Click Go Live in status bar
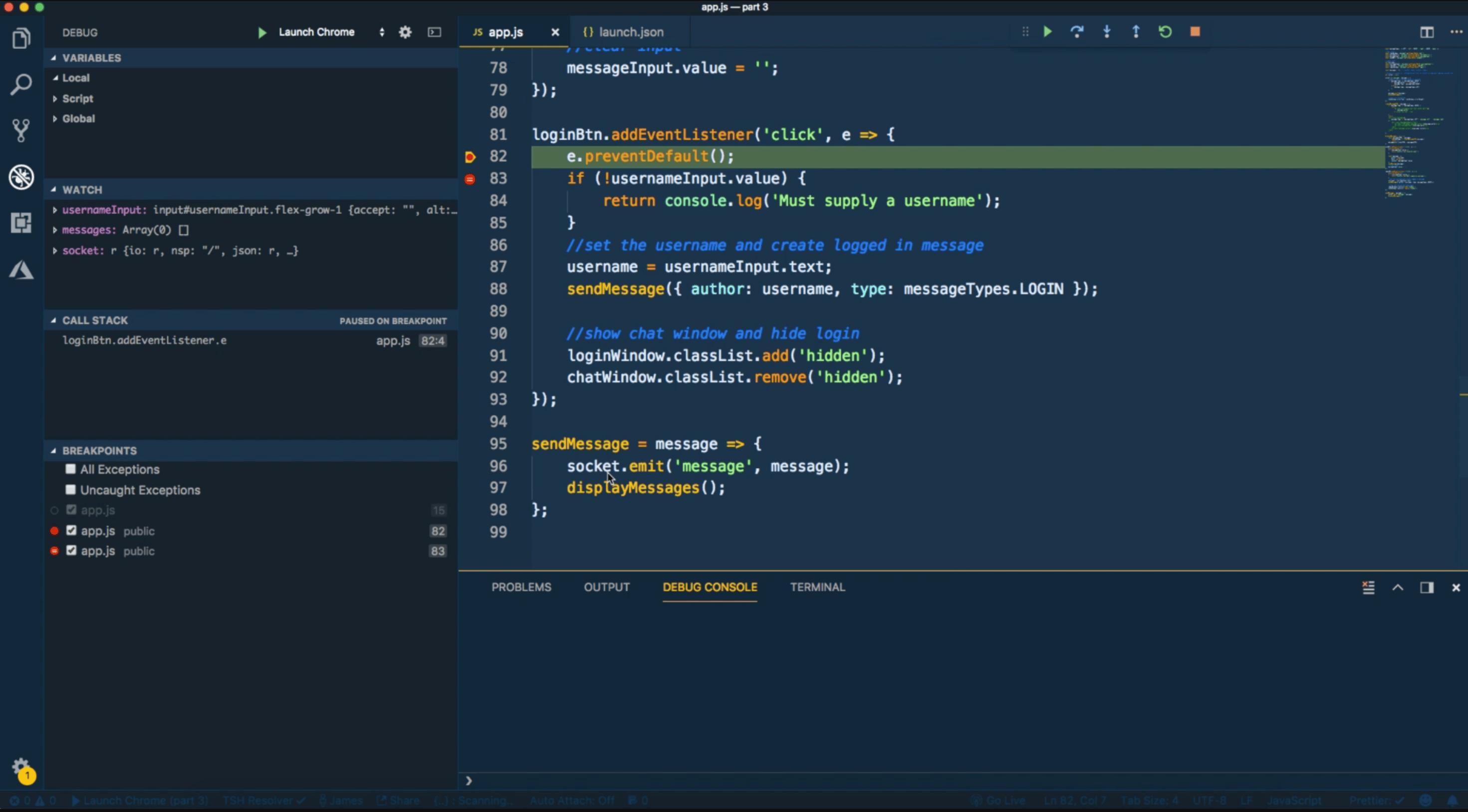1468x812 pixels. coord(998,801)
